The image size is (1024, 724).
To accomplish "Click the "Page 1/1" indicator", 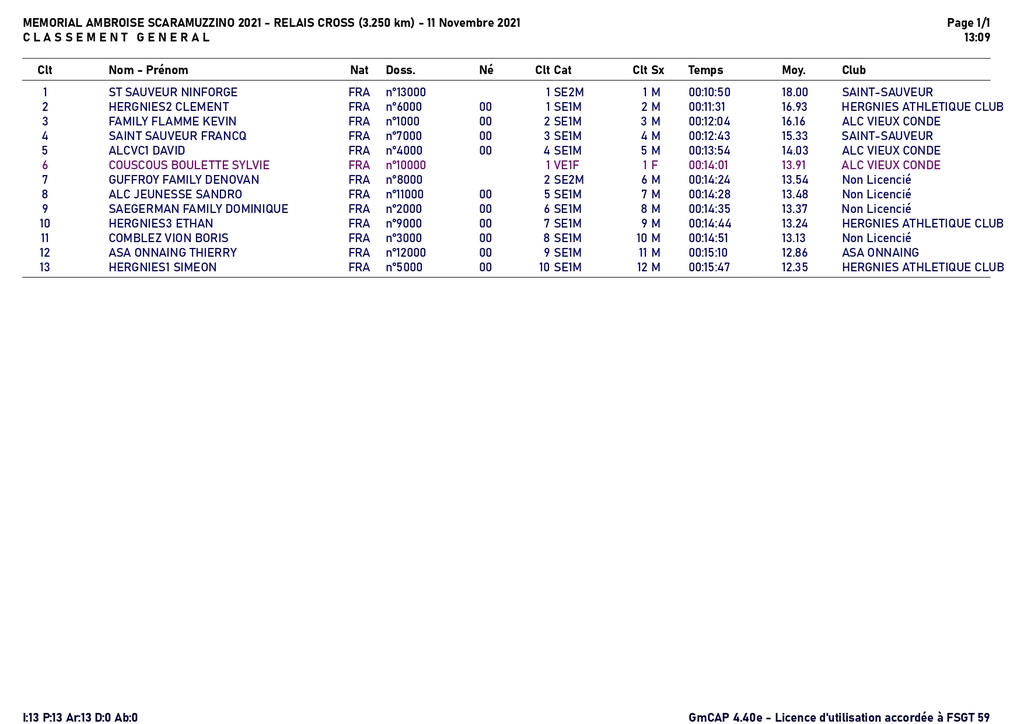I will click(968, 23).
